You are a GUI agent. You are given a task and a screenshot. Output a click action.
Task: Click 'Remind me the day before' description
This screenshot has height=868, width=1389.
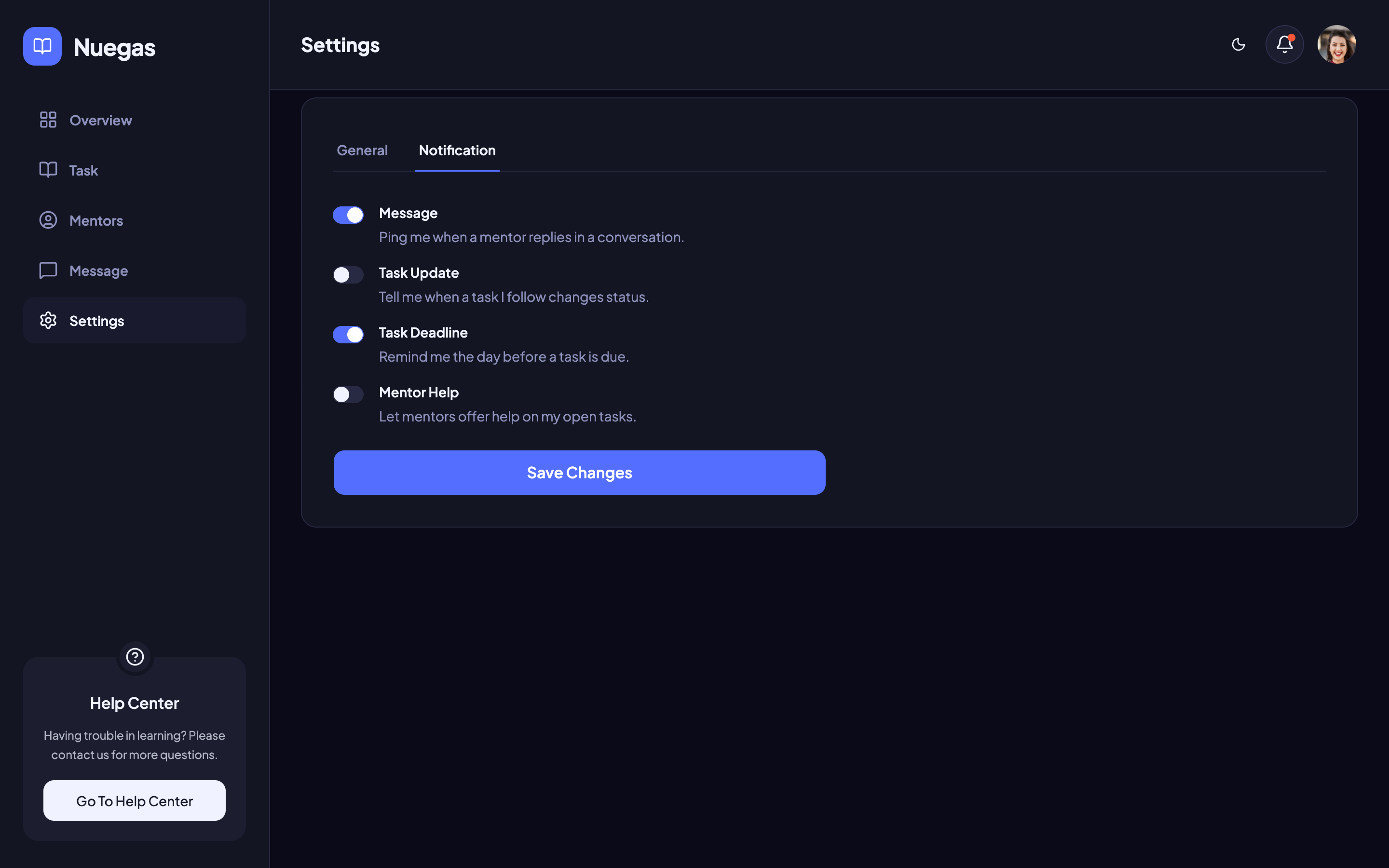(504, 356)
